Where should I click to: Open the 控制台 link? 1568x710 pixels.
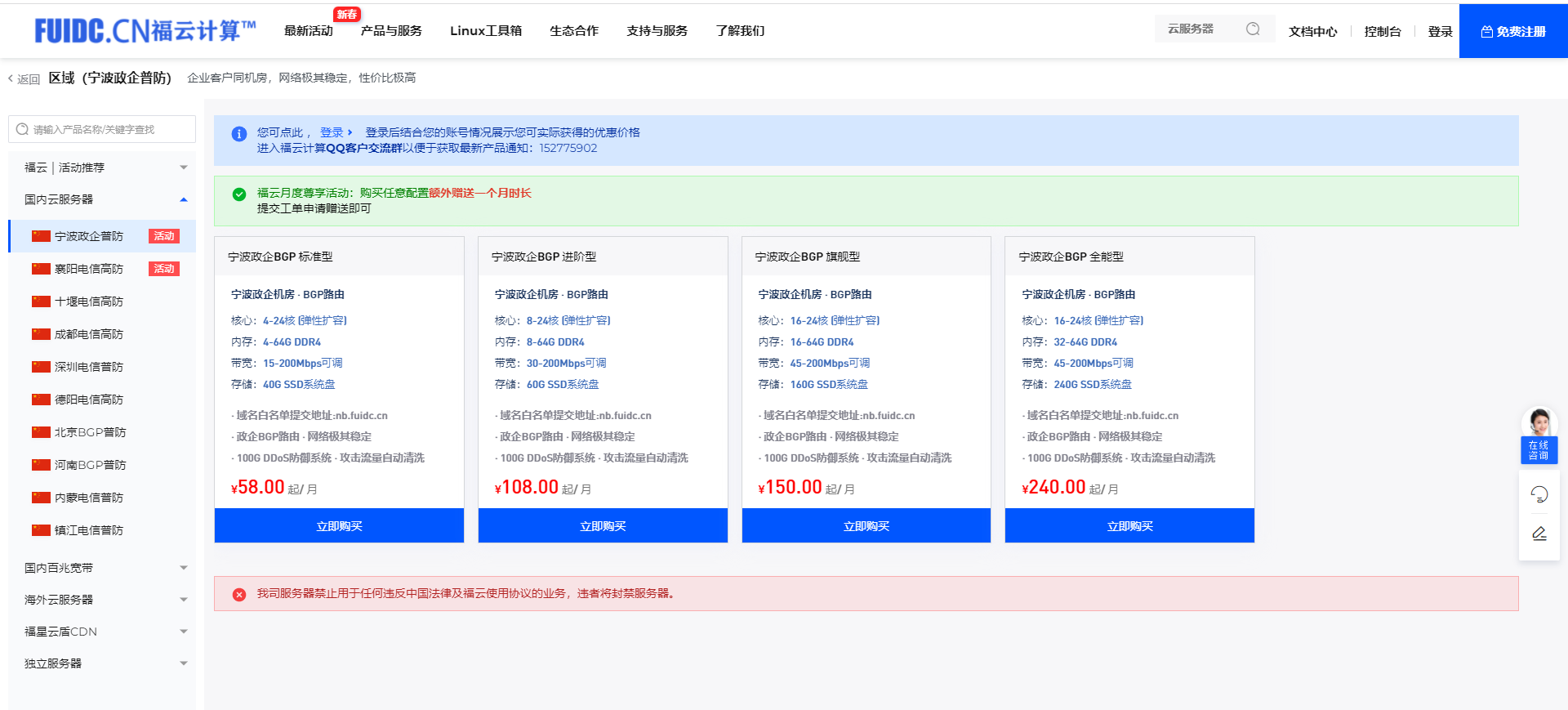[x=1383, y=32]
